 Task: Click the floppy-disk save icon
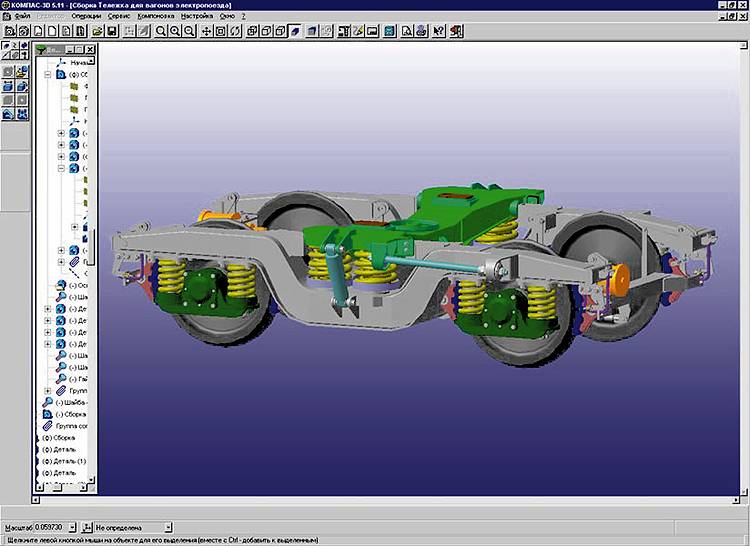pos(111,32)
